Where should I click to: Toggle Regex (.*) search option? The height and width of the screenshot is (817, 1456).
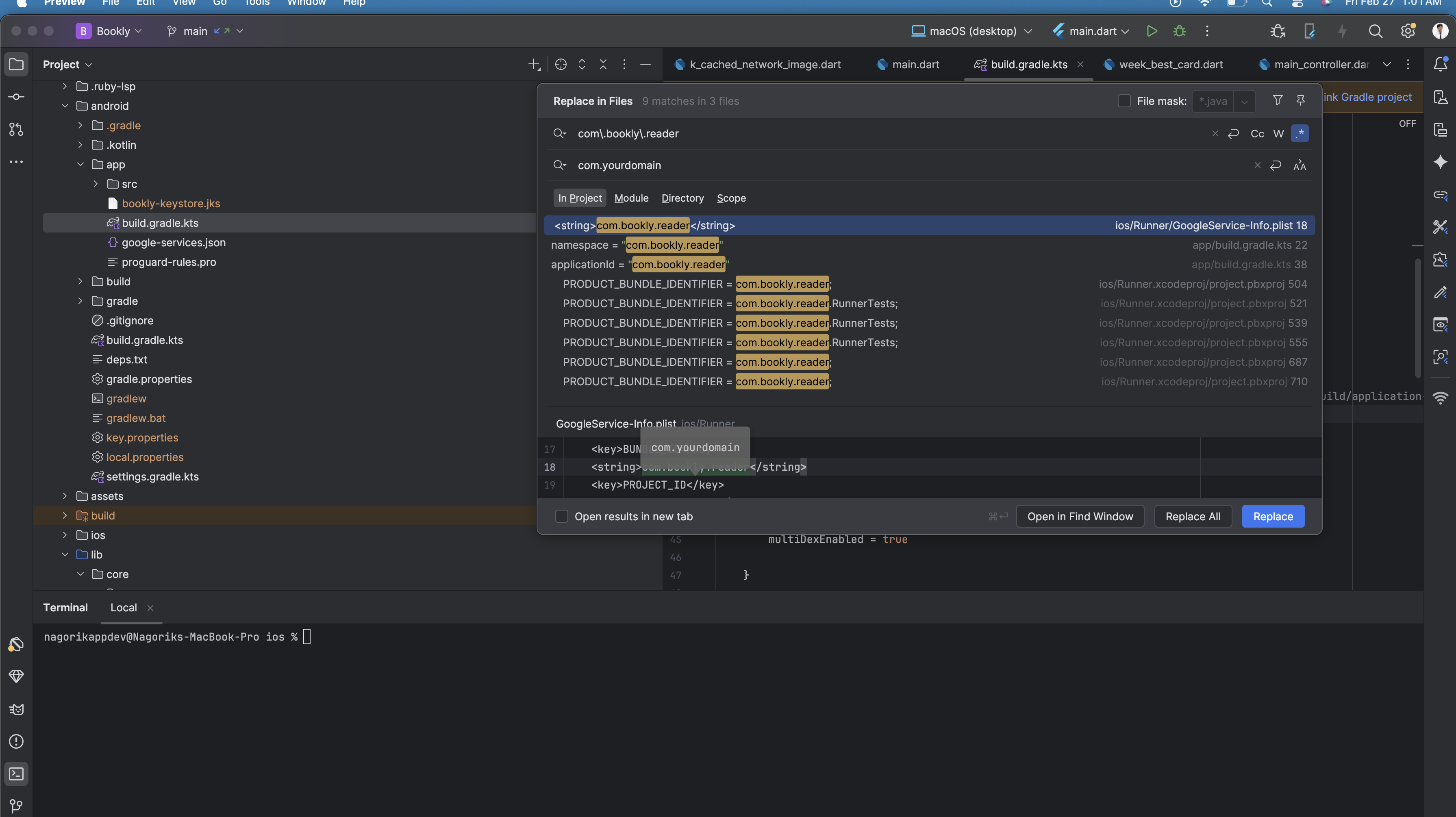point(1300,133)
